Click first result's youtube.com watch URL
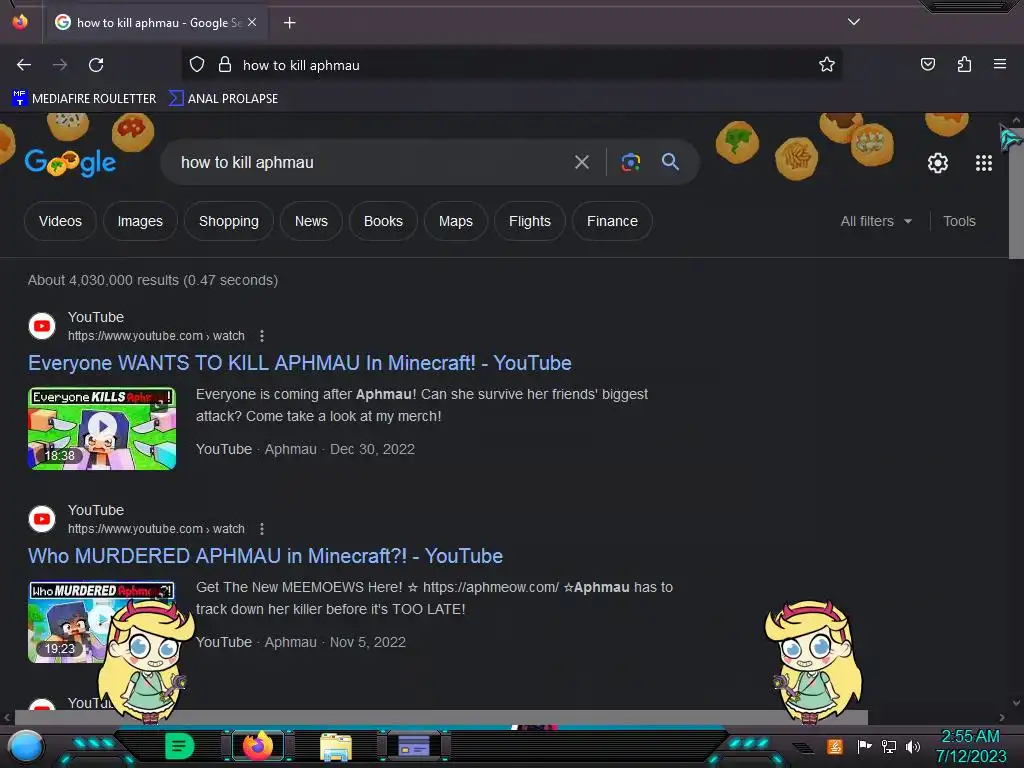The height and width of the screenshot is (768, 1024). (x=156, y=336)
